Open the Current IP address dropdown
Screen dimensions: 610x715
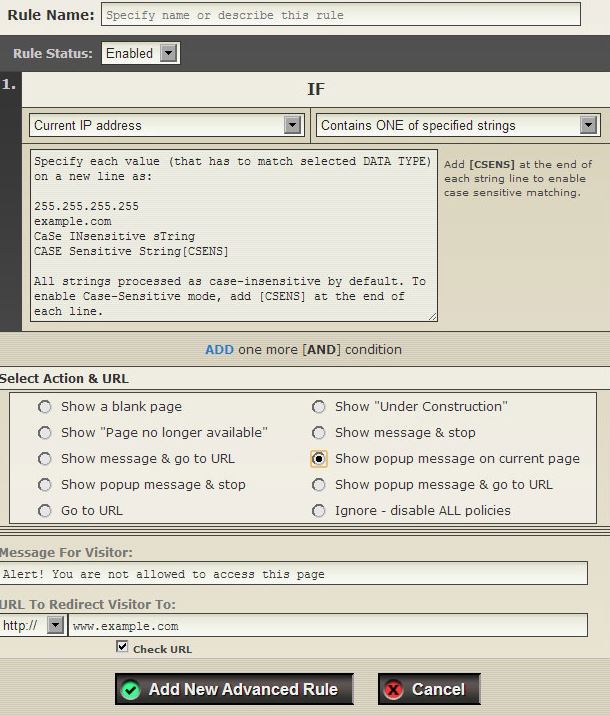coord(166,125)
